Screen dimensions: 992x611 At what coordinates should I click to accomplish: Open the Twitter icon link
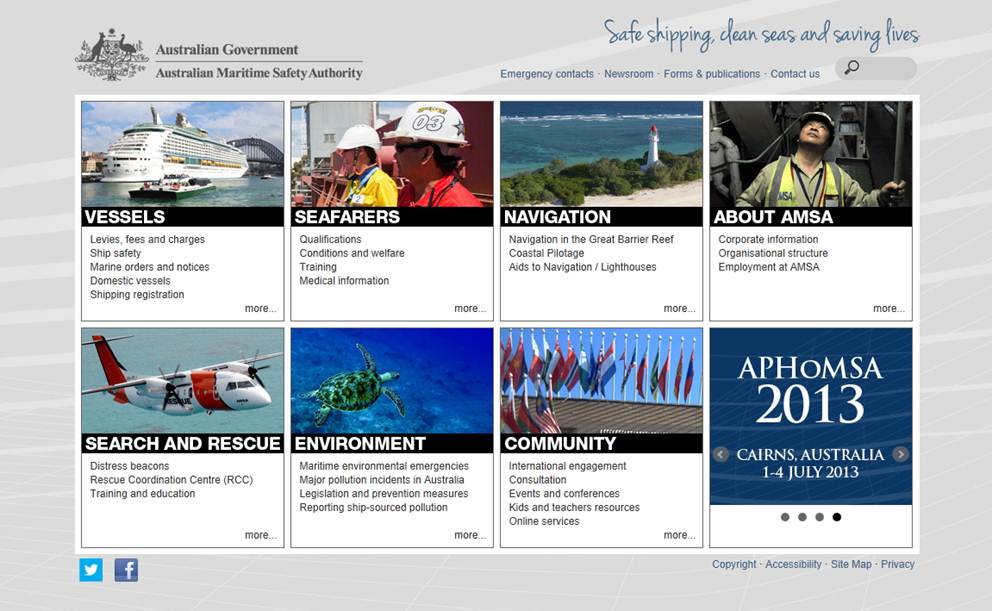[x=90, y=570]
